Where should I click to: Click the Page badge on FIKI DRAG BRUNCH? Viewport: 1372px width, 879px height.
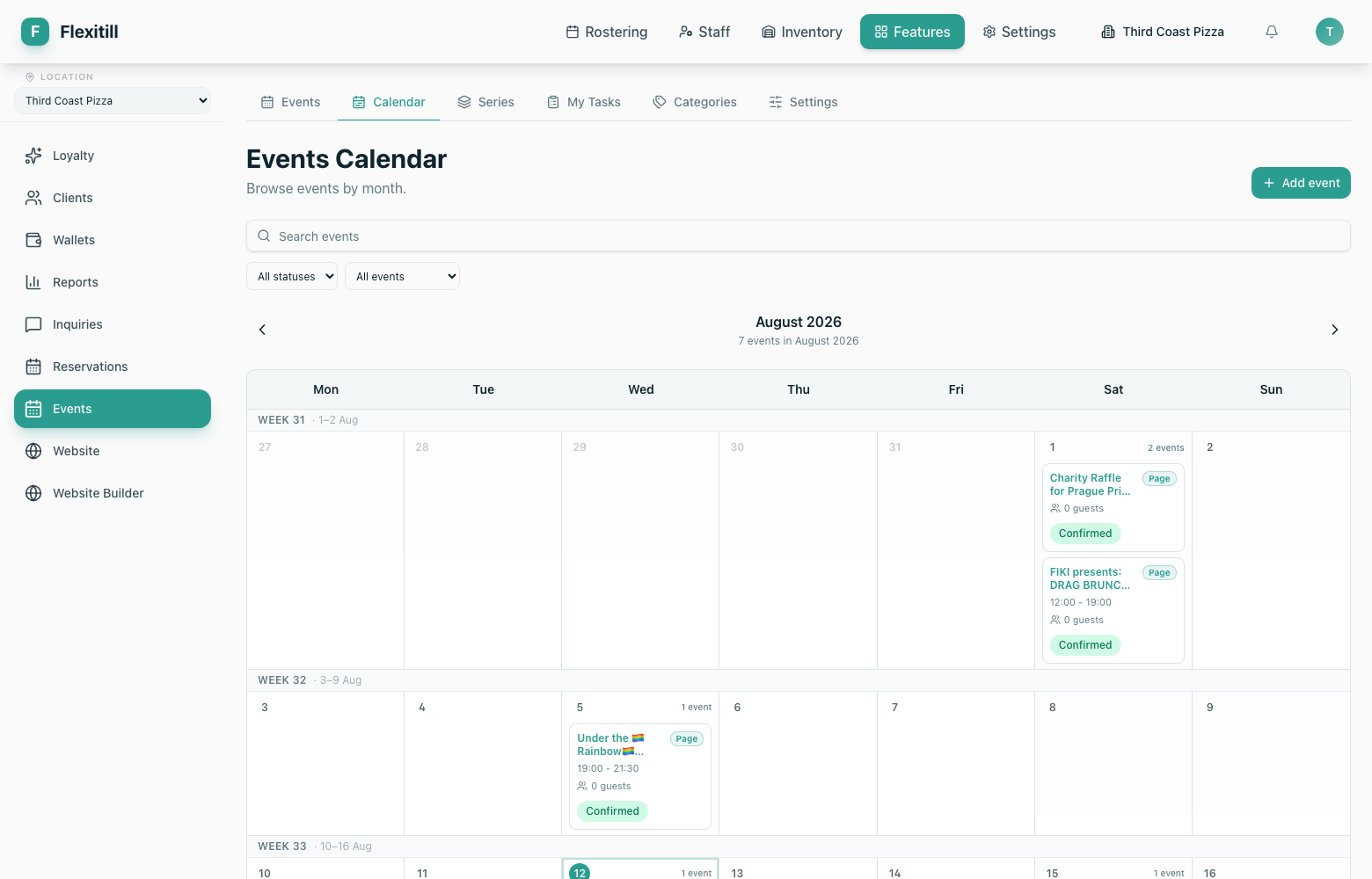pos(1159,572)
